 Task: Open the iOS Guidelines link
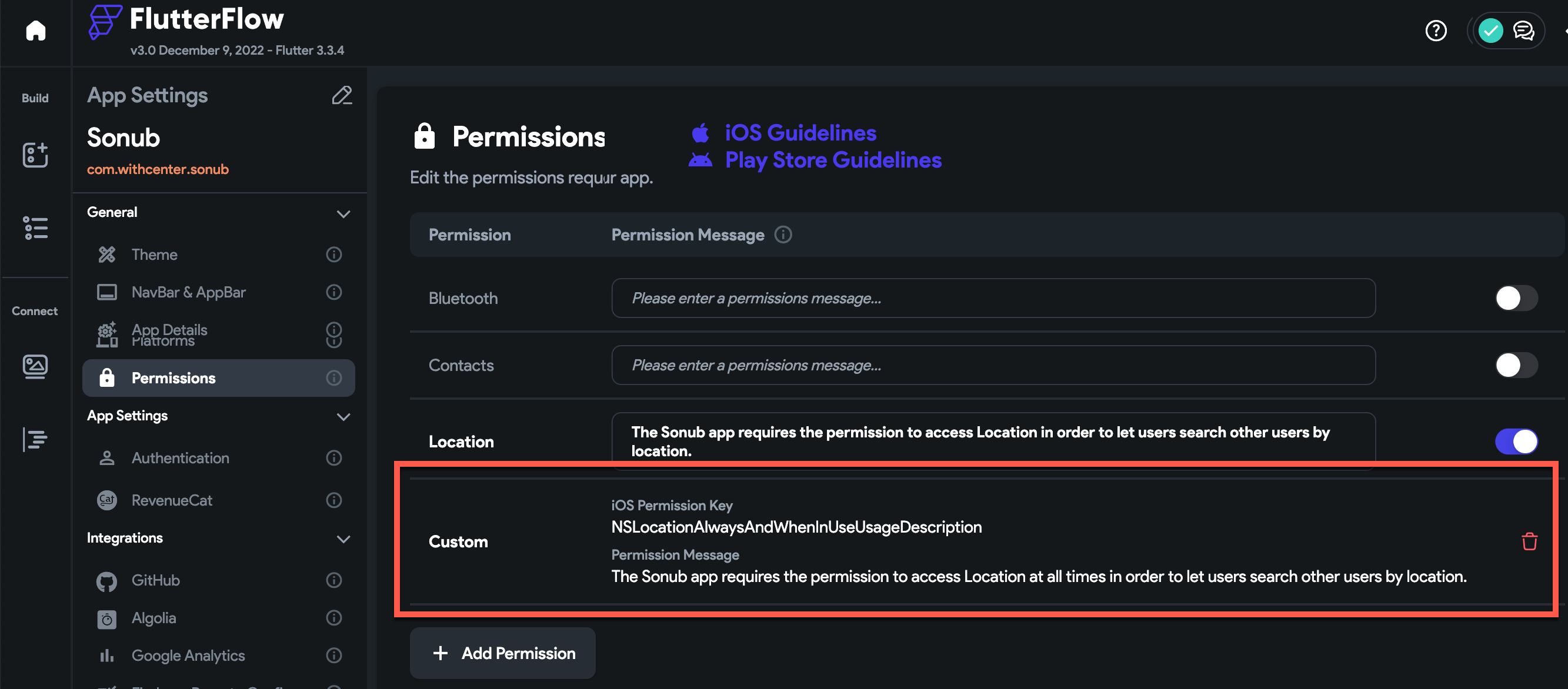[x=800, y=132]
